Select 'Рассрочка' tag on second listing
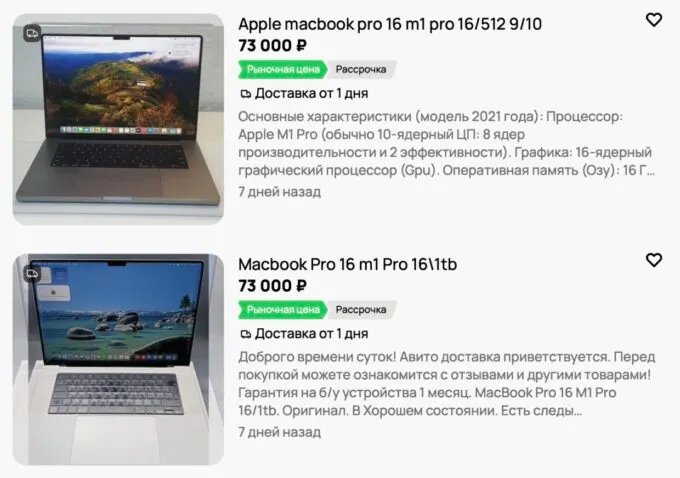This screenshot has height=478, width=680. pyautogui.click(x=361, y=310)
